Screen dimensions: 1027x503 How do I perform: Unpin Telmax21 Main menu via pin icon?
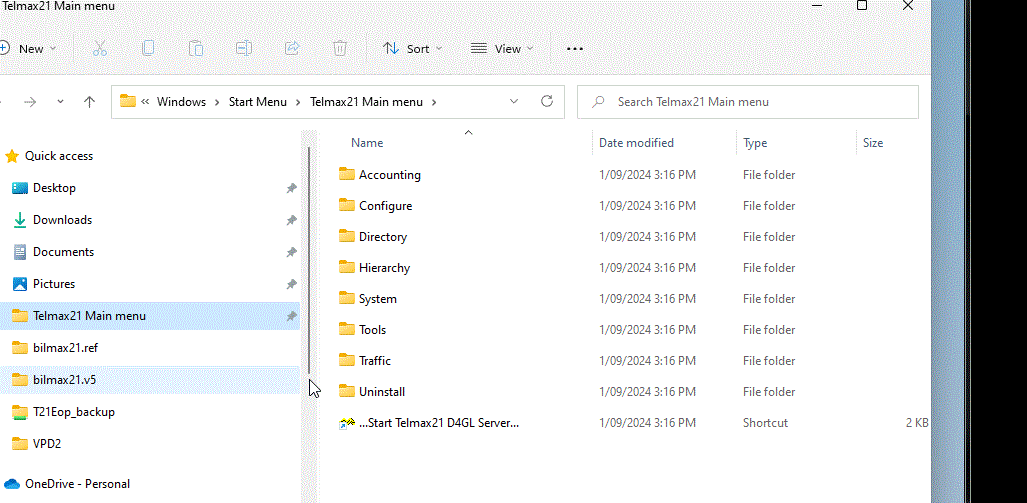[x=291, y=316]
